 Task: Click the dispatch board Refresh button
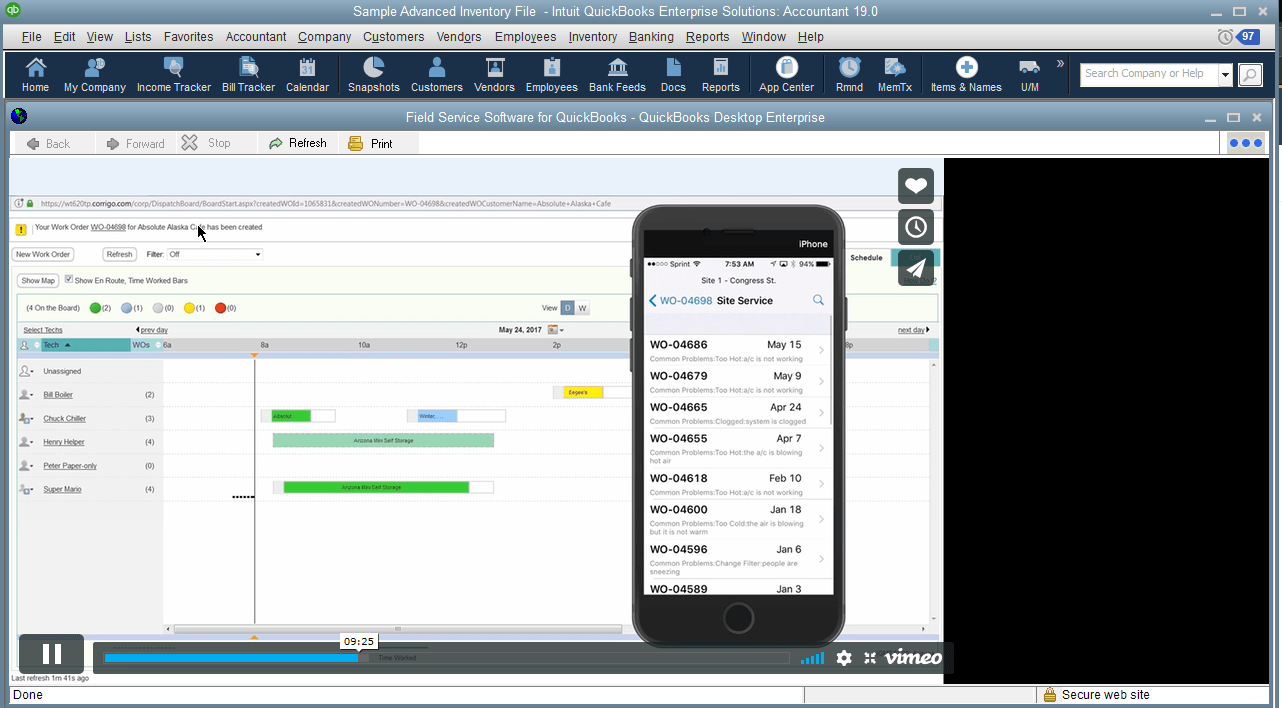120,254
